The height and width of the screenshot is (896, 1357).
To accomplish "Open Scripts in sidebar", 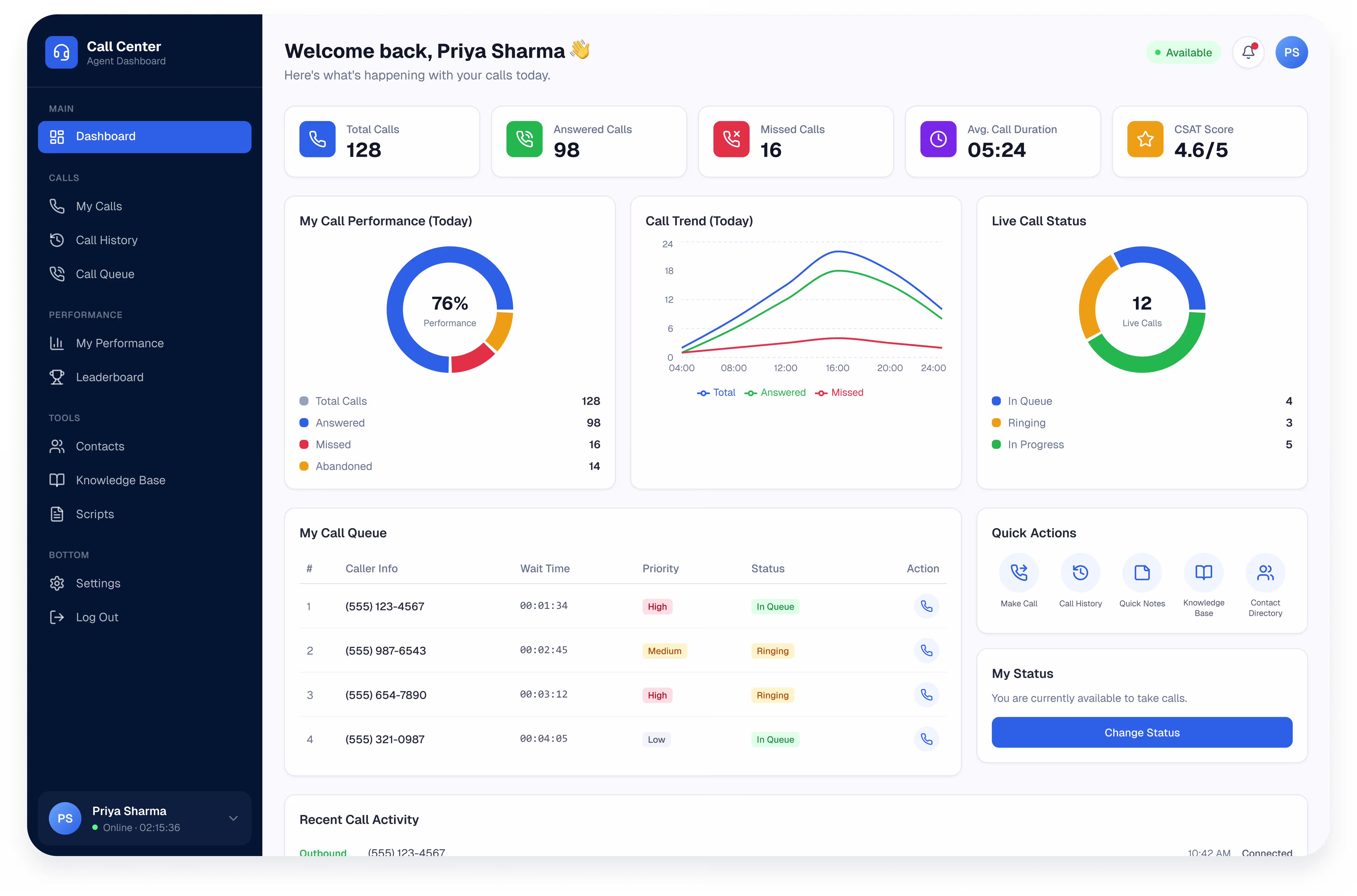I will coord(144,514).
